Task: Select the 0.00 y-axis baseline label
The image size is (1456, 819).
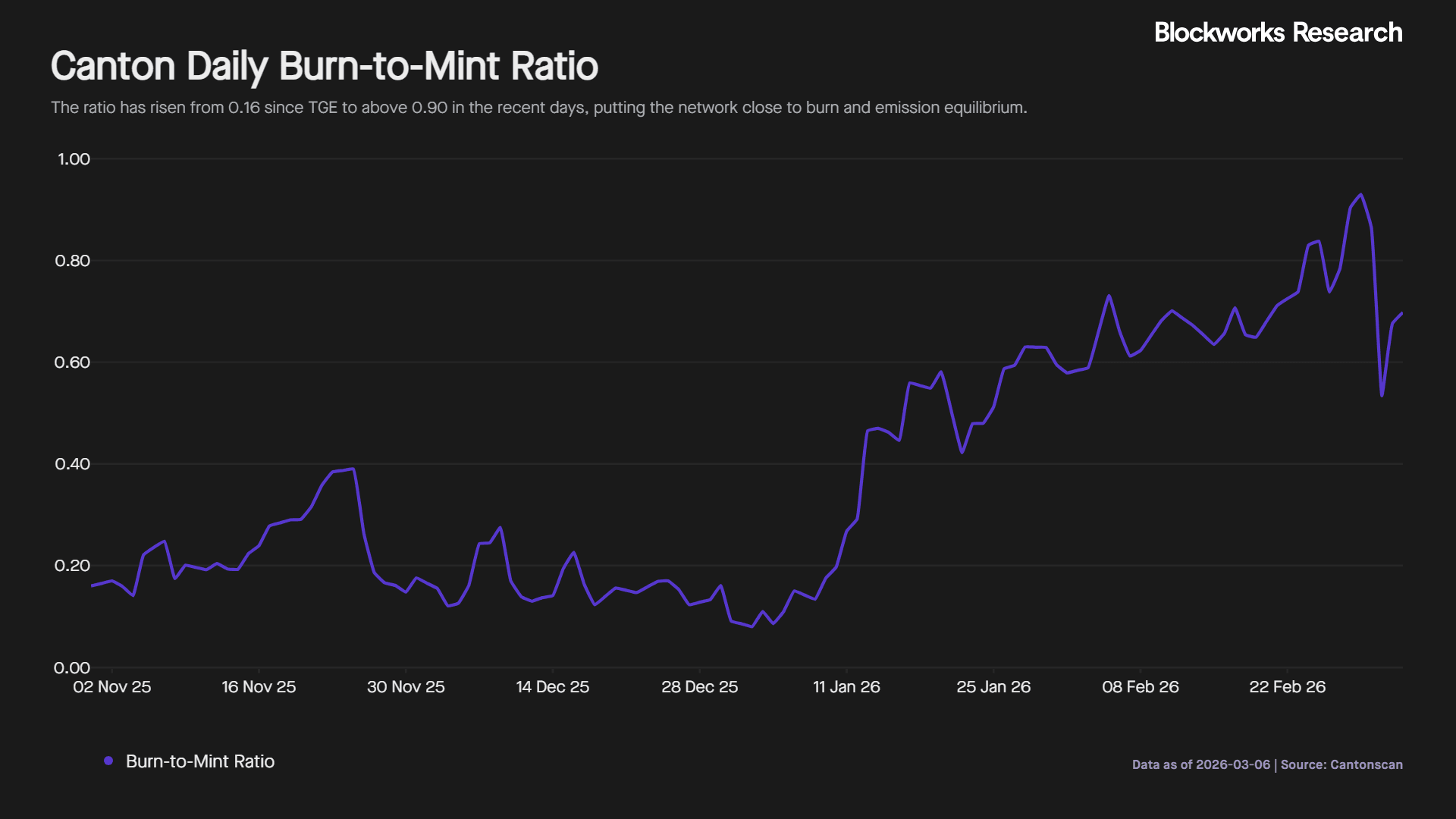Action: [74, 667]
